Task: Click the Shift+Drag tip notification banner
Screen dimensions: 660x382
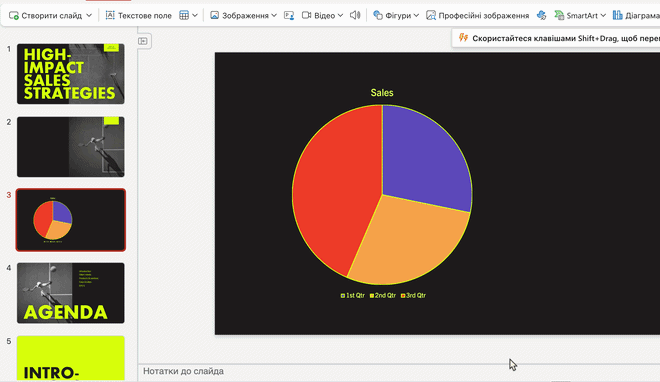Action: 556,38
